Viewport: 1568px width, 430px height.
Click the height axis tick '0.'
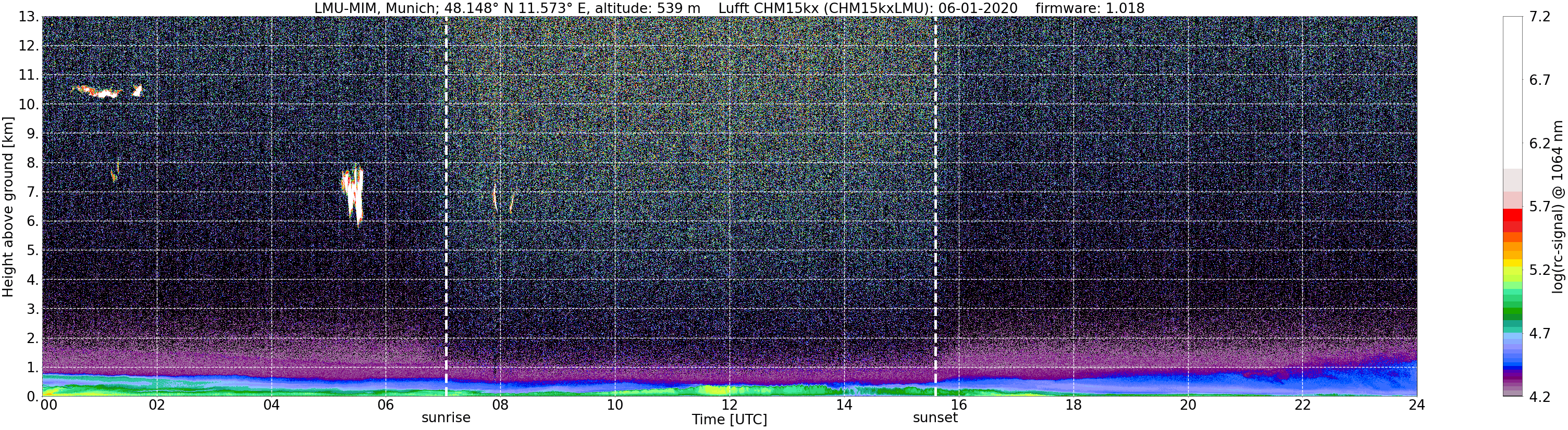click(x=33, y=396)
